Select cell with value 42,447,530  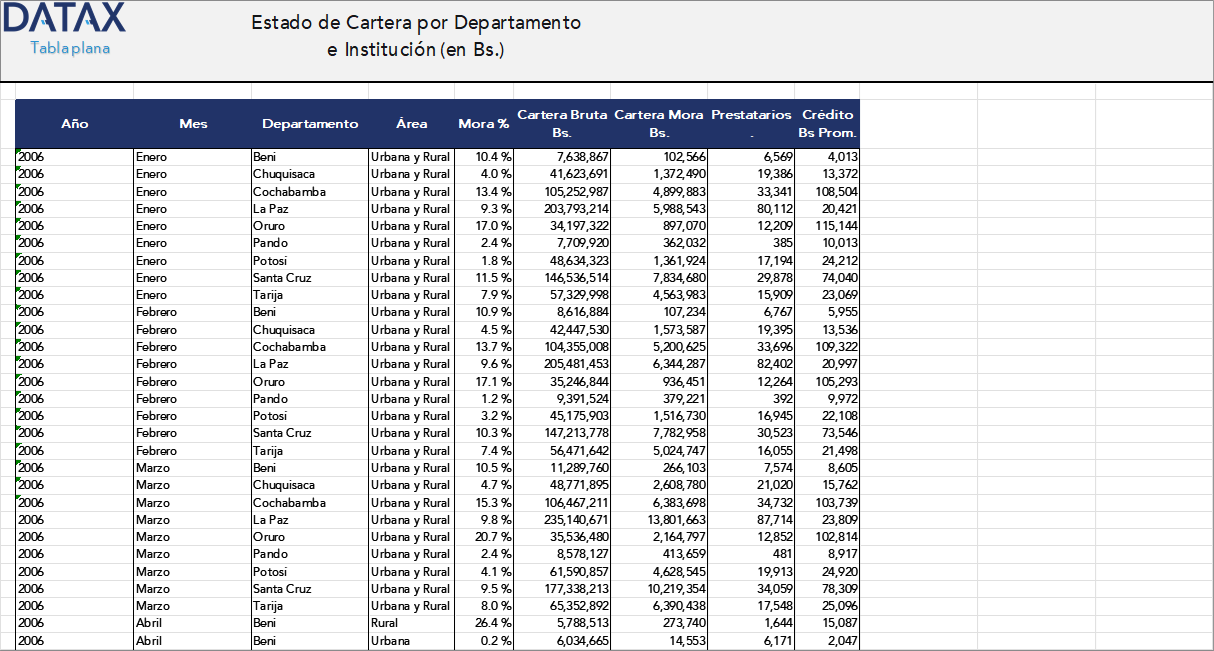(x=562, y=330)
